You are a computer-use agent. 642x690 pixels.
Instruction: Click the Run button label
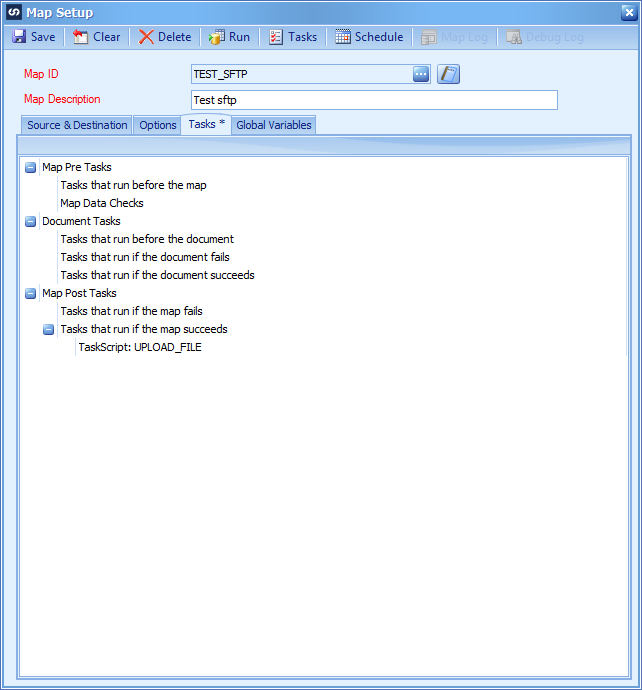coord(239,37)
